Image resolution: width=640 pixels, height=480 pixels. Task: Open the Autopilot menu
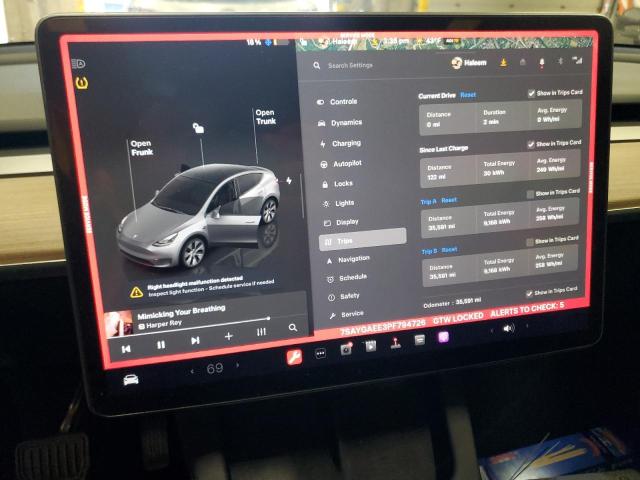pos(341,164)
